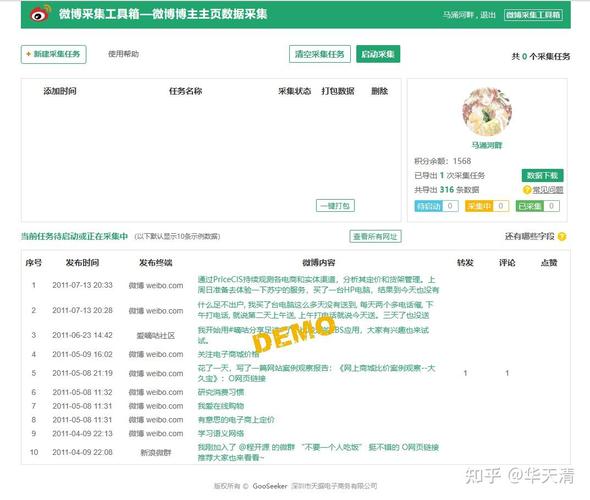The image size is (590, 500).
Task: Click the 共导出 316 条数据 text
Action: (x=447, y=190)
